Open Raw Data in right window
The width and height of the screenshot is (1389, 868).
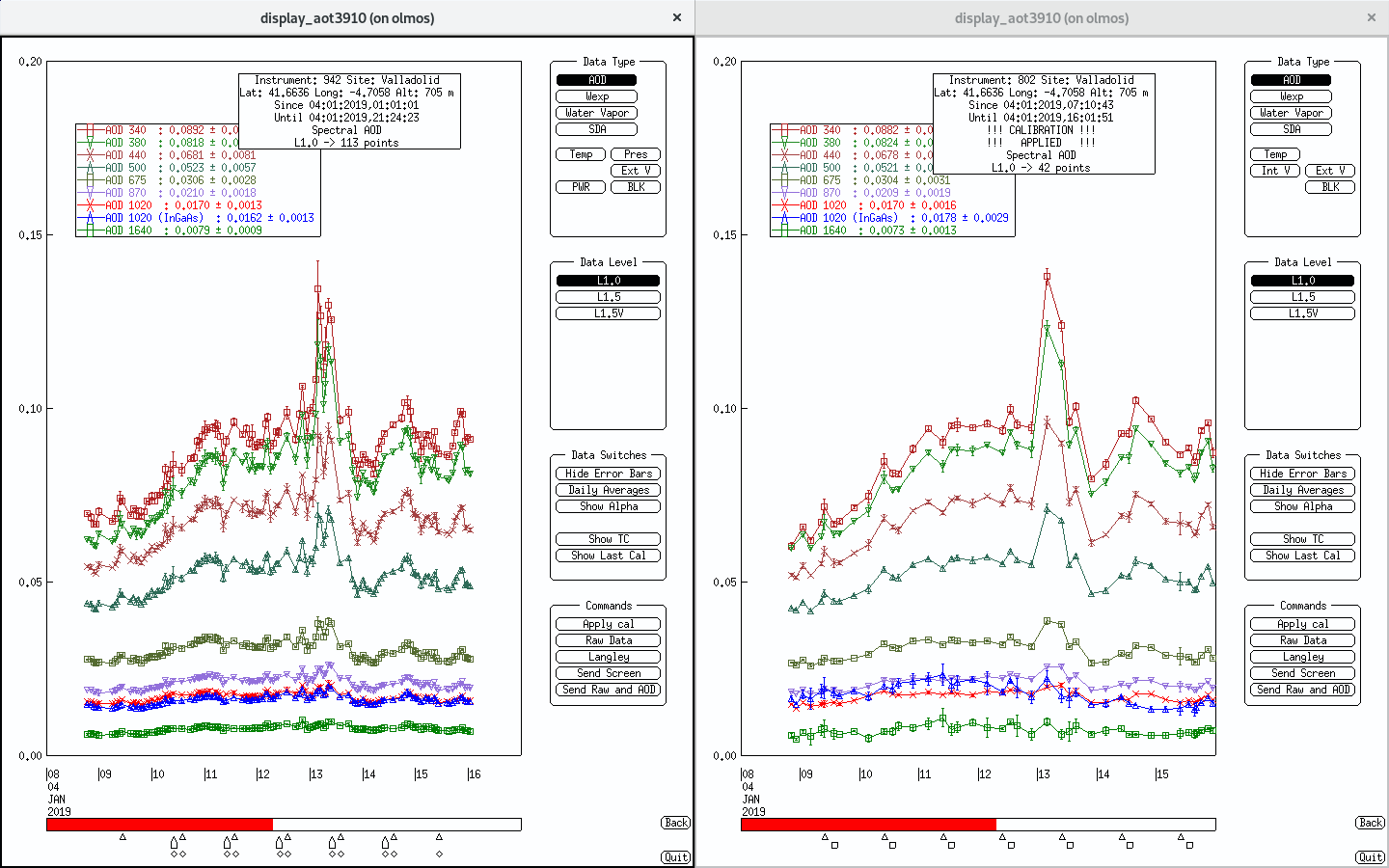[x=1302, y=640]
